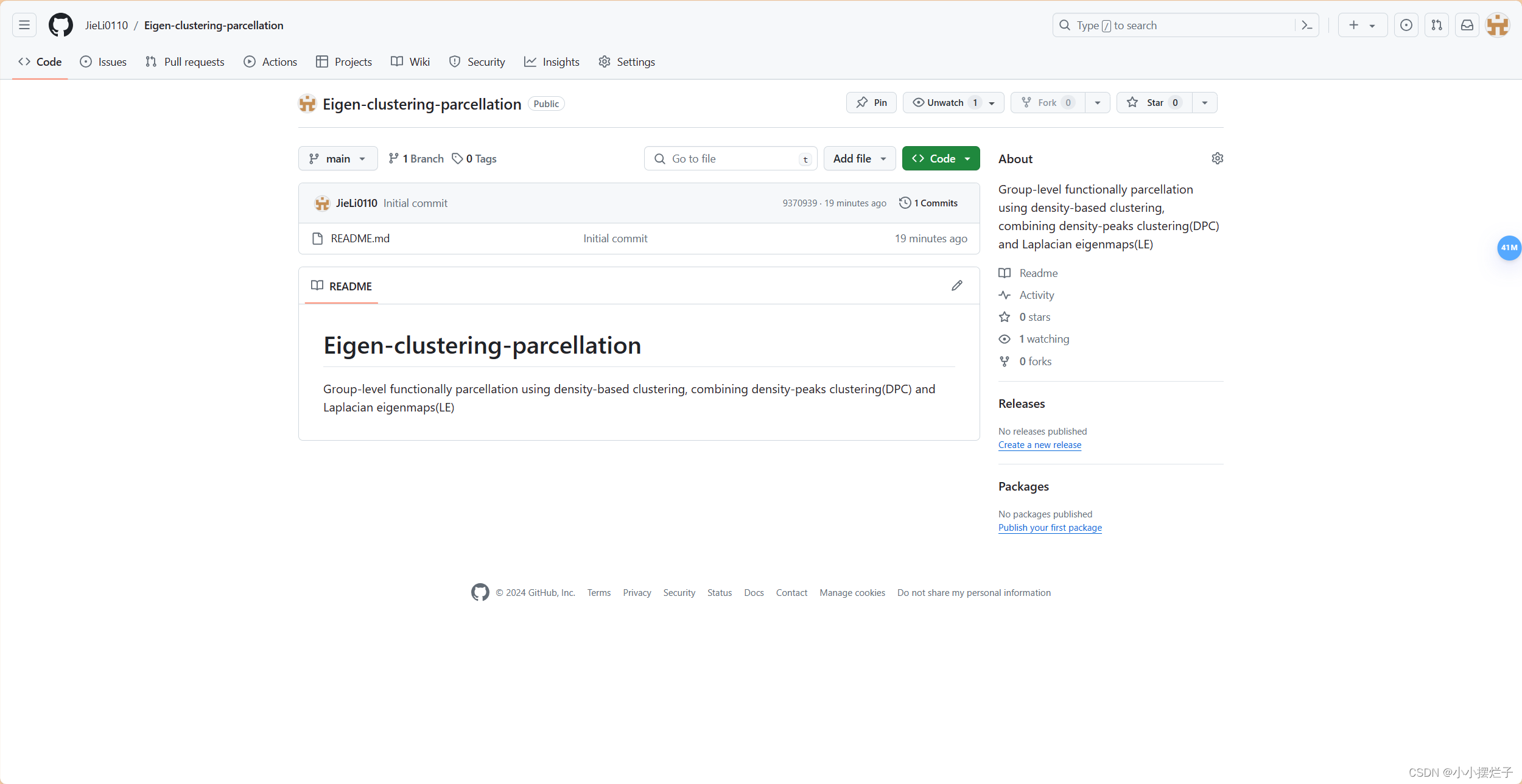Click the pull requests icon in header
The width and height of the screenshot is (1522, 784).
(1437, 25)
